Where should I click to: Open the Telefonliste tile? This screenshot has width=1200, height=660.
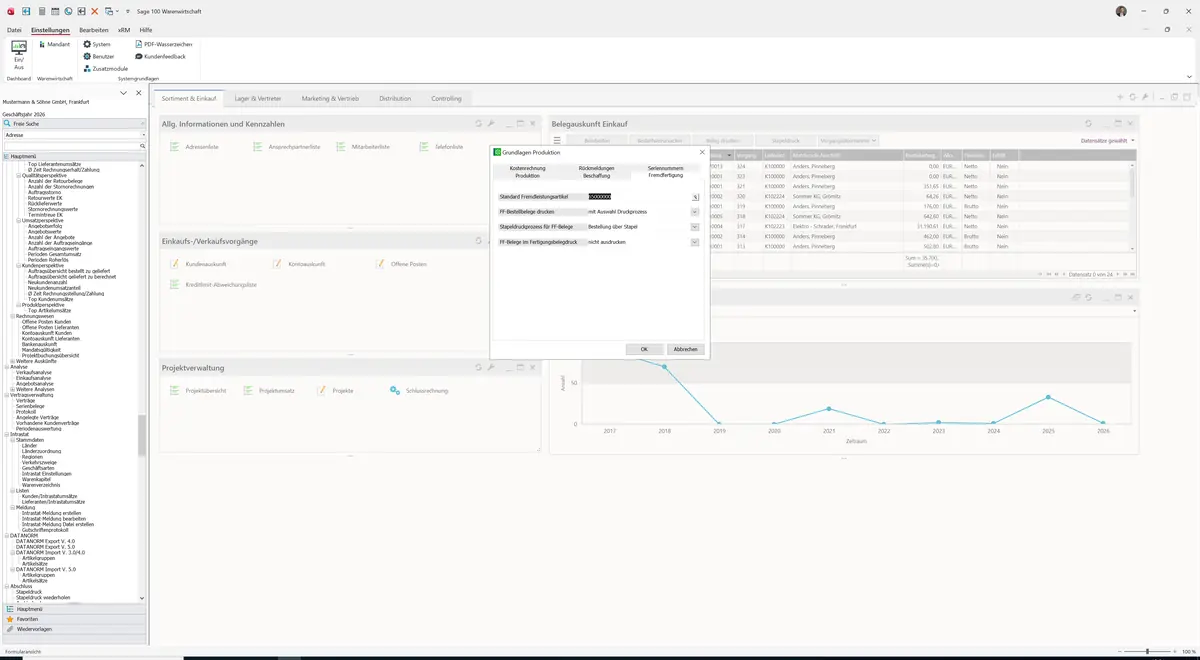441,147
